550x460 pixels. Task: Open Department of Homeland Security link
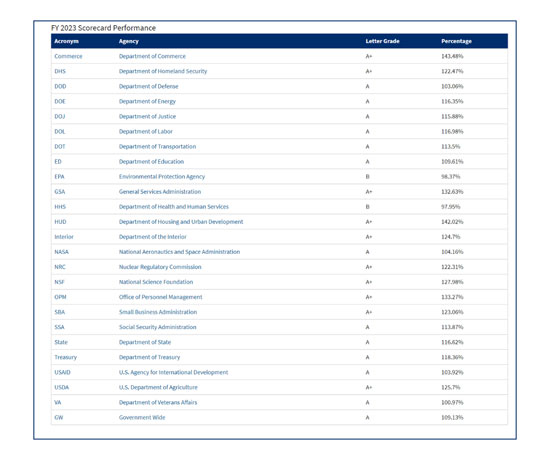[x=163, y=71]
